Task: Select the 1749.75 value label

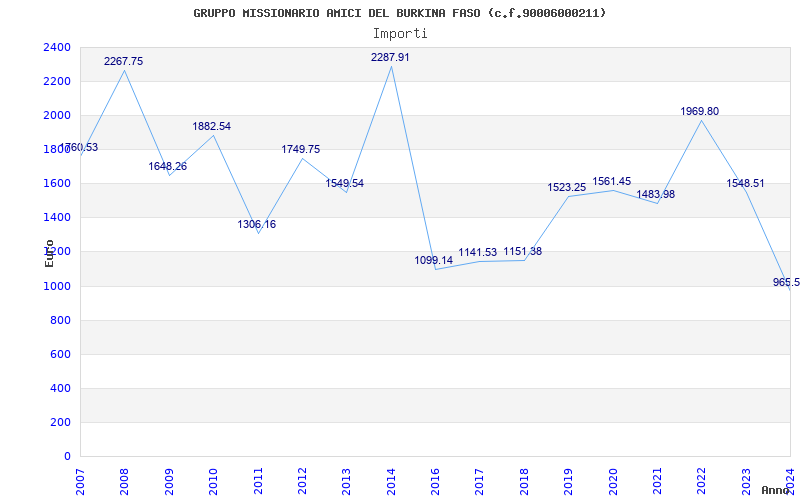Action: (300, 150)
